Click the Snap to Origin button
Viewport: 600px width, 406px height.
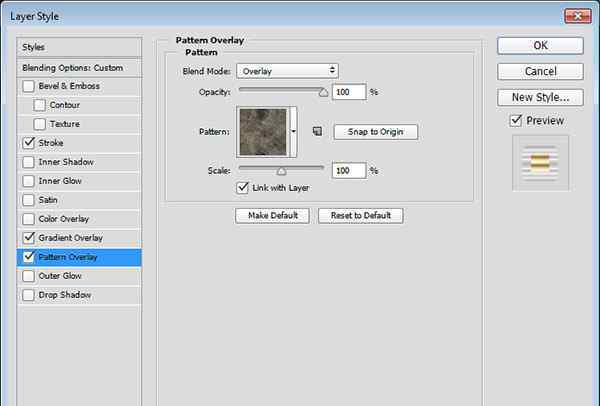coord(375,132)
